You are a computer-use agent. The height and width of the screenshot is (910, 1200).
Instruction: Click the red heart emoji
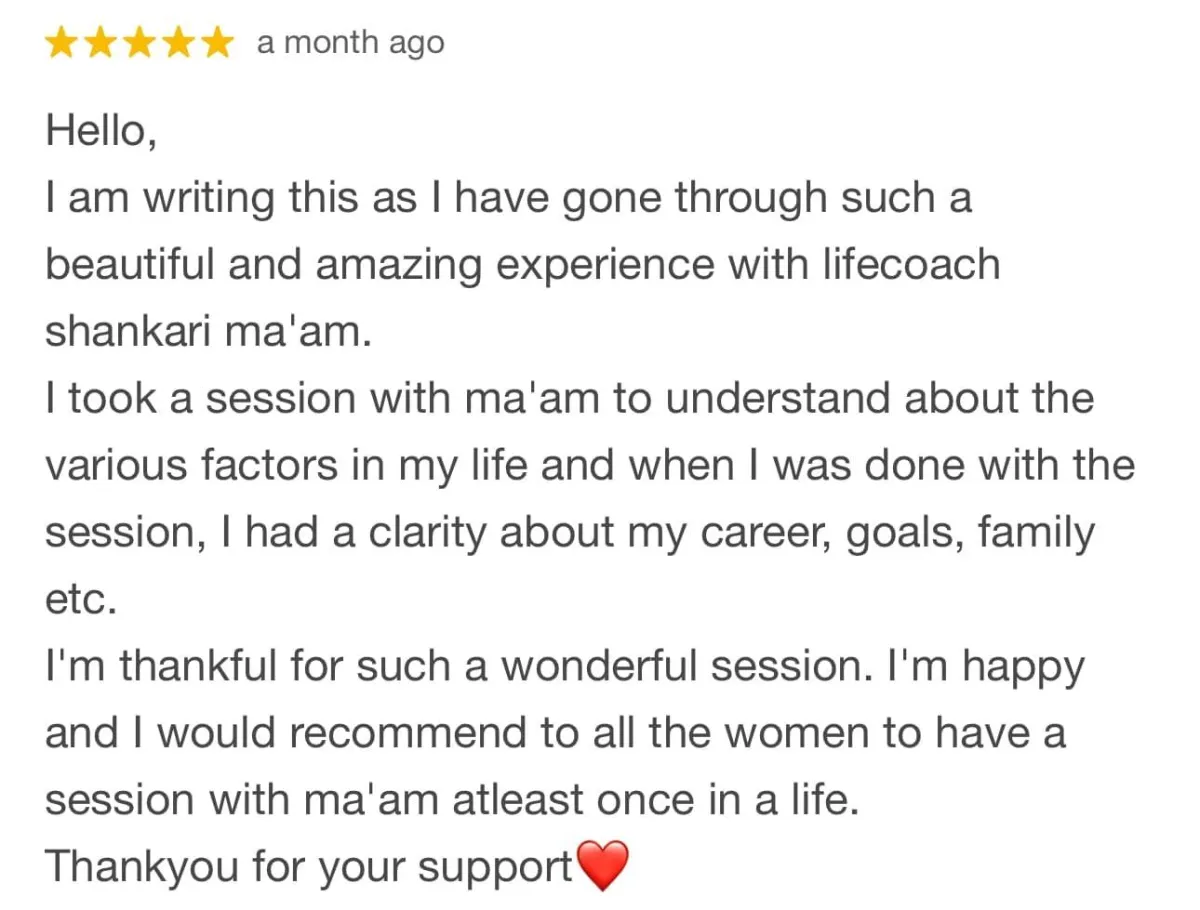pos(604,866)
